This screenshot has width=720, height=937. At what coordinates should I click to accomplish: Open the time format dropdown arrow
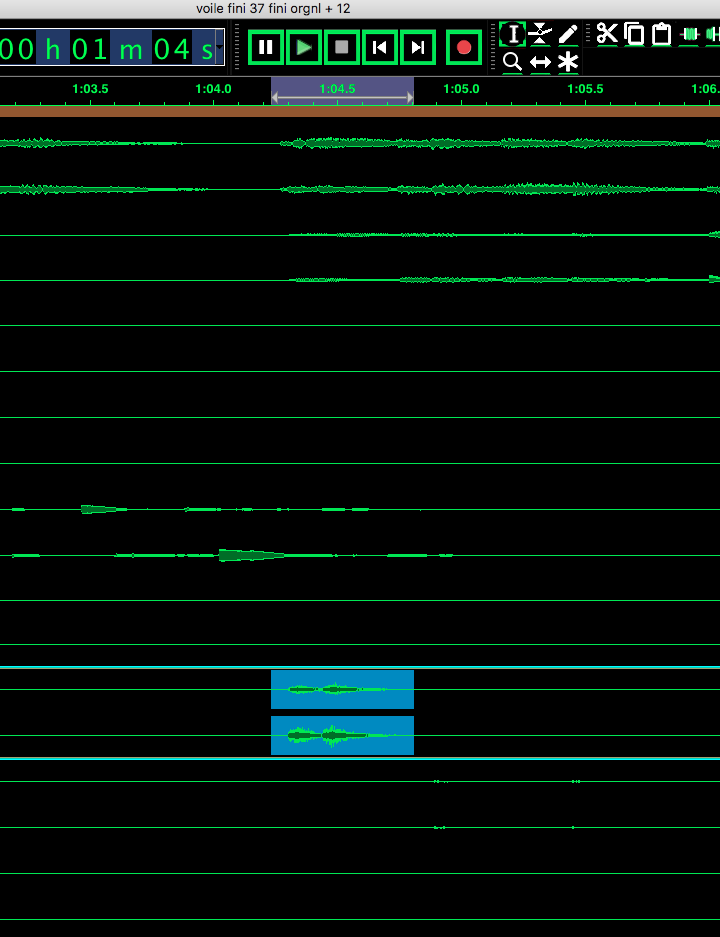[x=220, y=48]
